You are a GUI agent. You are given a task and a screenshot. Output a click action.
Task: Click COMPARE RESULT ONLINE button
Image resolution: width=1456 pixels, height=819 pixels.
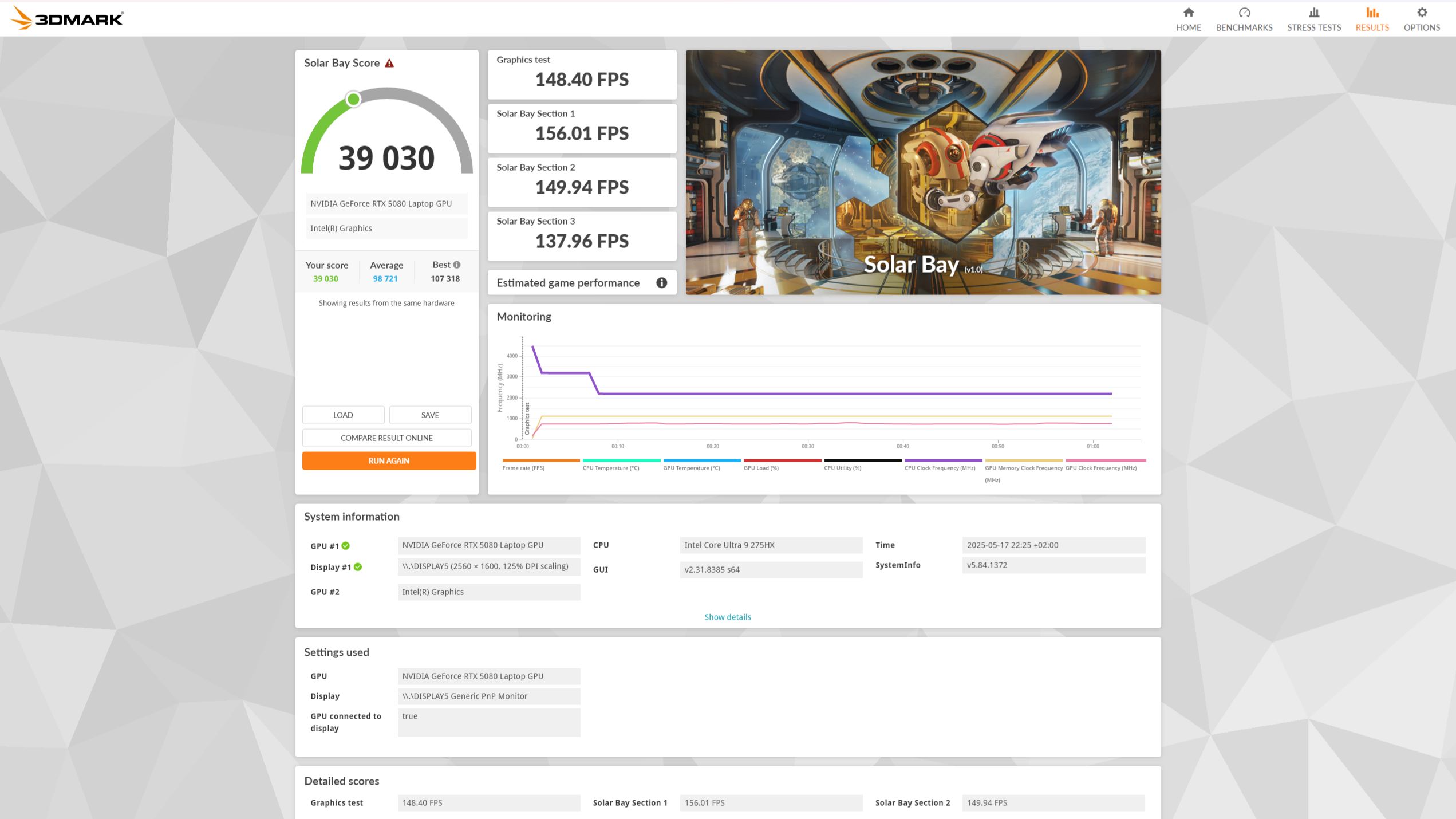click(x=386, y=438)
